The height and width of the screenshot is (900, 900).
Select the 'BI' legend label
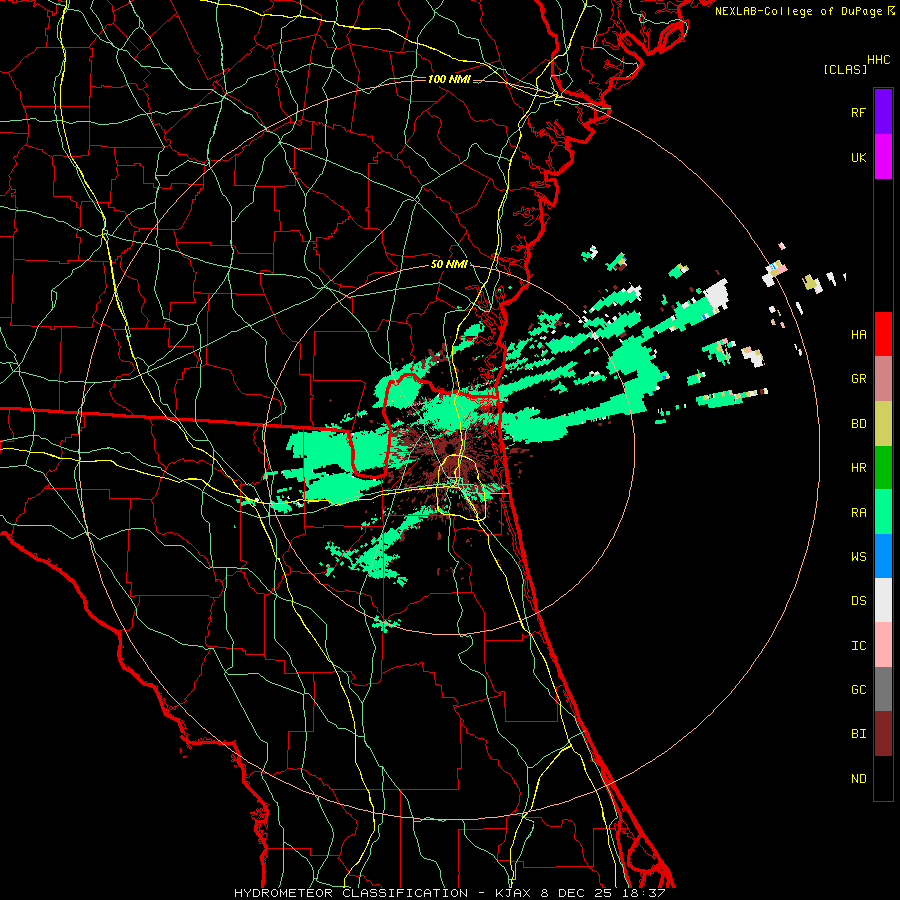pyautogui.click(x=858, y=734)
